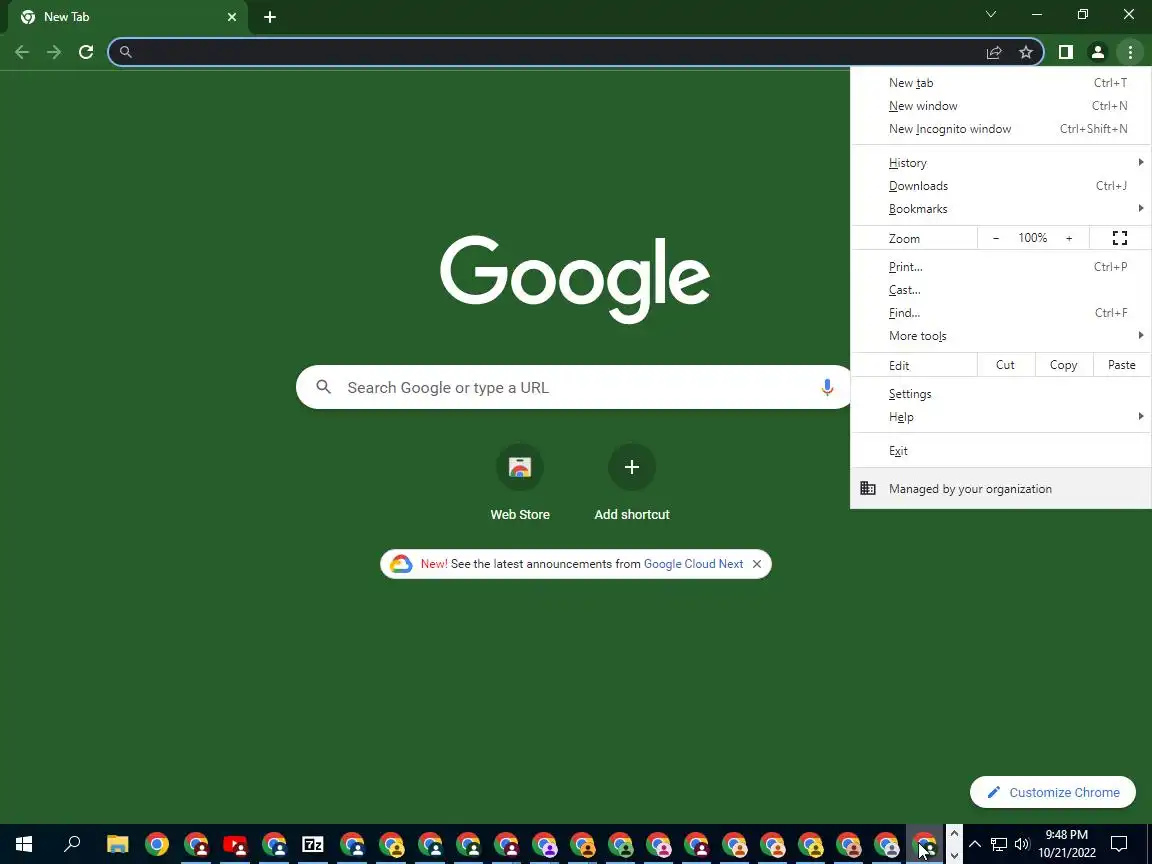
Task: Focus the Google search box
Action: (574, 387)
